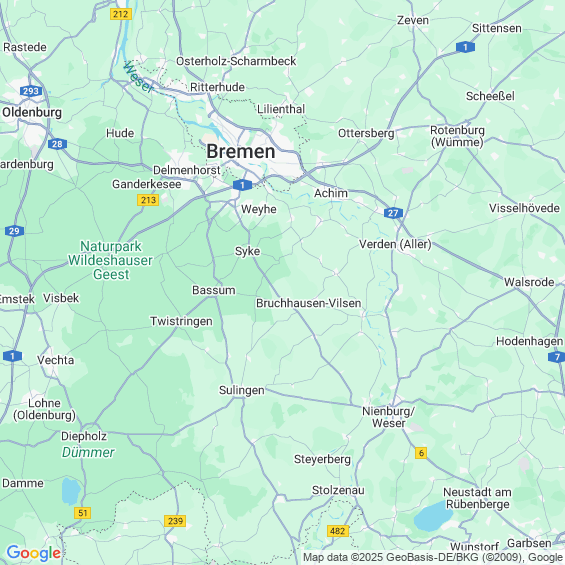Click the Dümmer lake label
565x565 pixels.
[x=88, y=452]
